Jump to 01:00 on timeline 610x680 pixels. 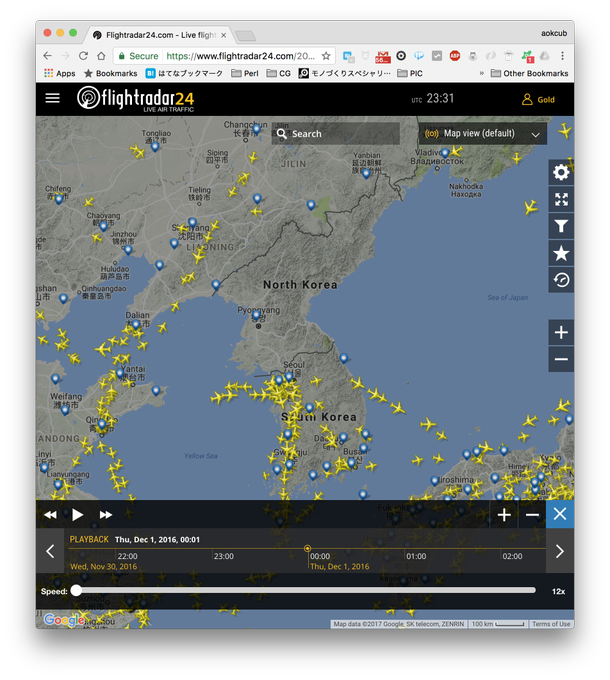(x=416, y=556)
